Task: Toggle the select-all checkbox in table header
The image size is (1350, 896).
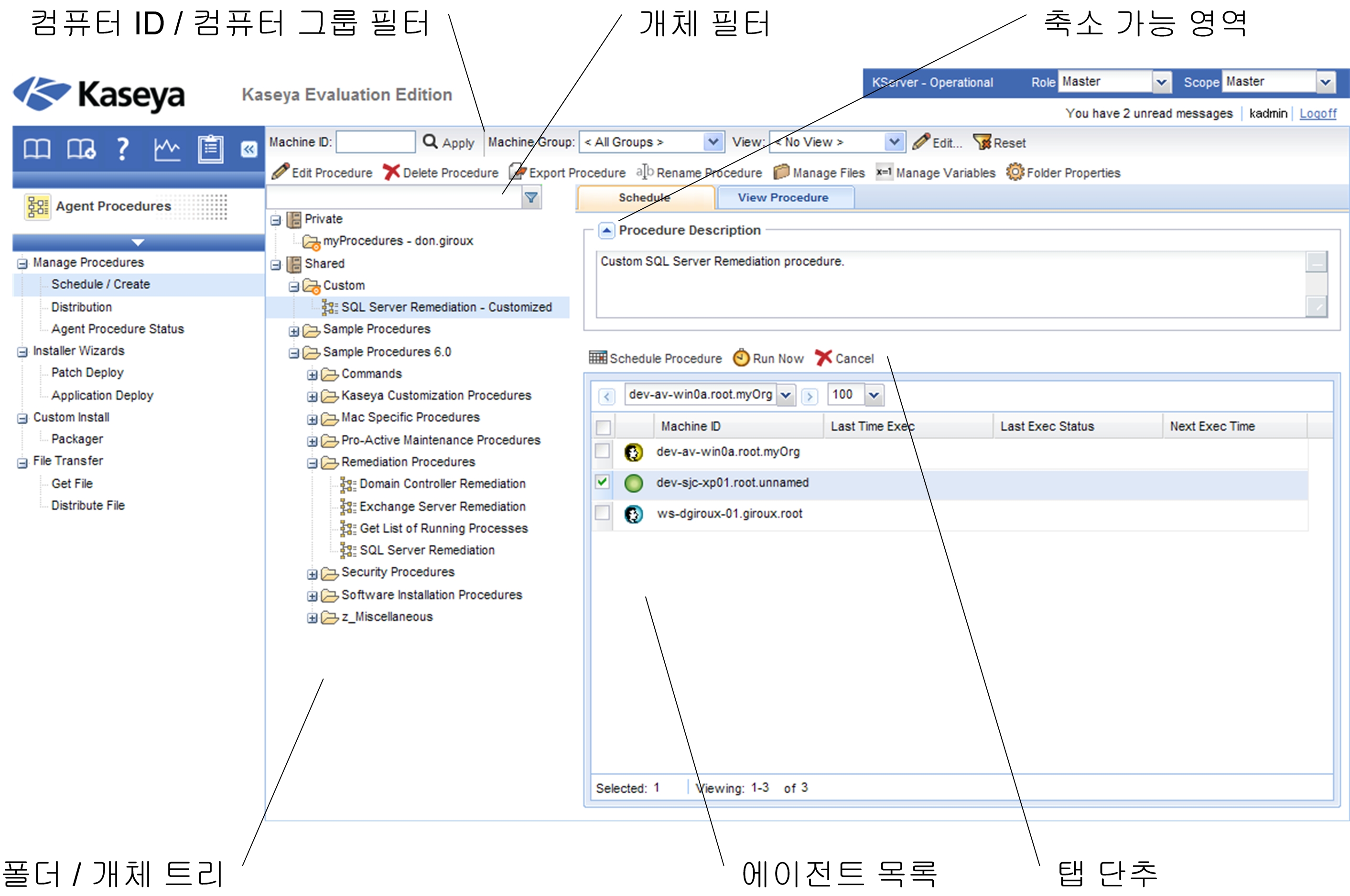Action: point(603,427)
